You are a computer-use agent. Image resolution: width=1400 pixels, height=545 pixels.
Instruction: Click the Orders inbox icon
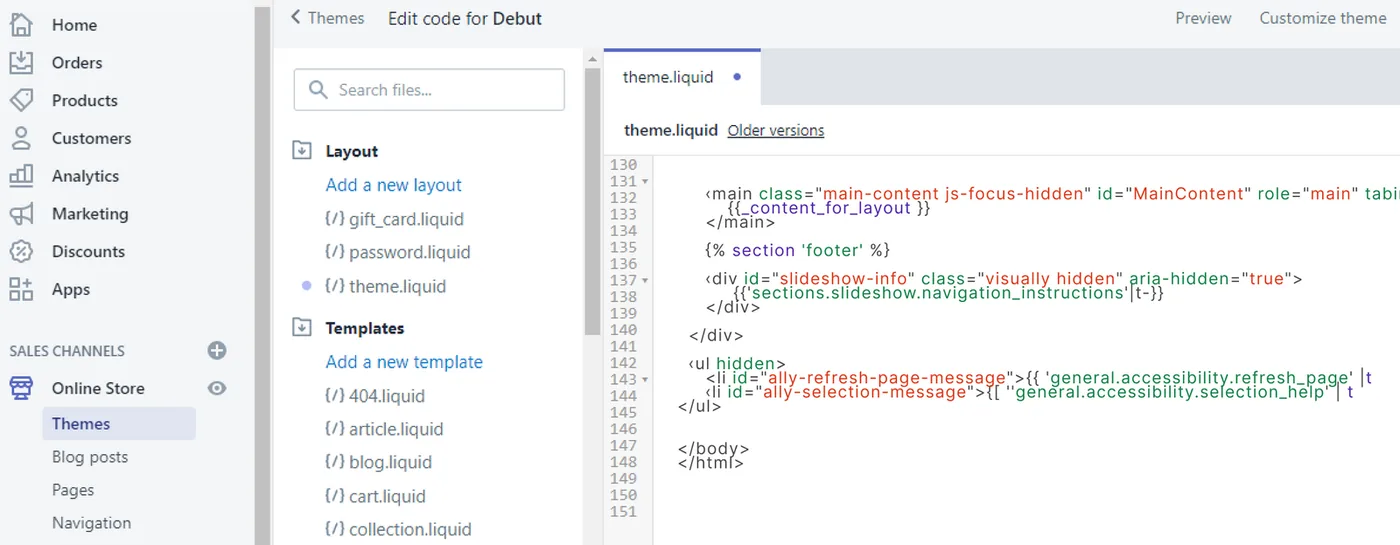(x=21, y=62)
